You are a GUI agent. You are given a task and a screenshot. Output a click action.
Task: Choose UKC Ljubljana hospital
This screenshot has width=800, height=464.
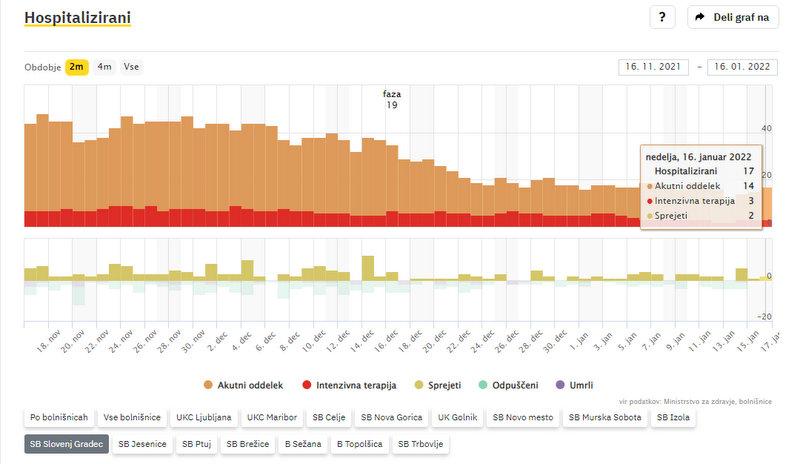[x=206, y=417]
